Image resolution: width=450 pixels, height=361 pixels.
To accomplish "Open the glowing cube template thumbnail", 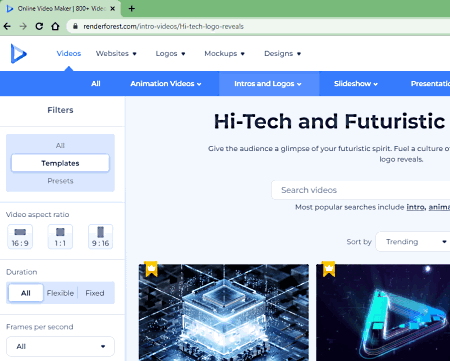I will coord(224,313).
